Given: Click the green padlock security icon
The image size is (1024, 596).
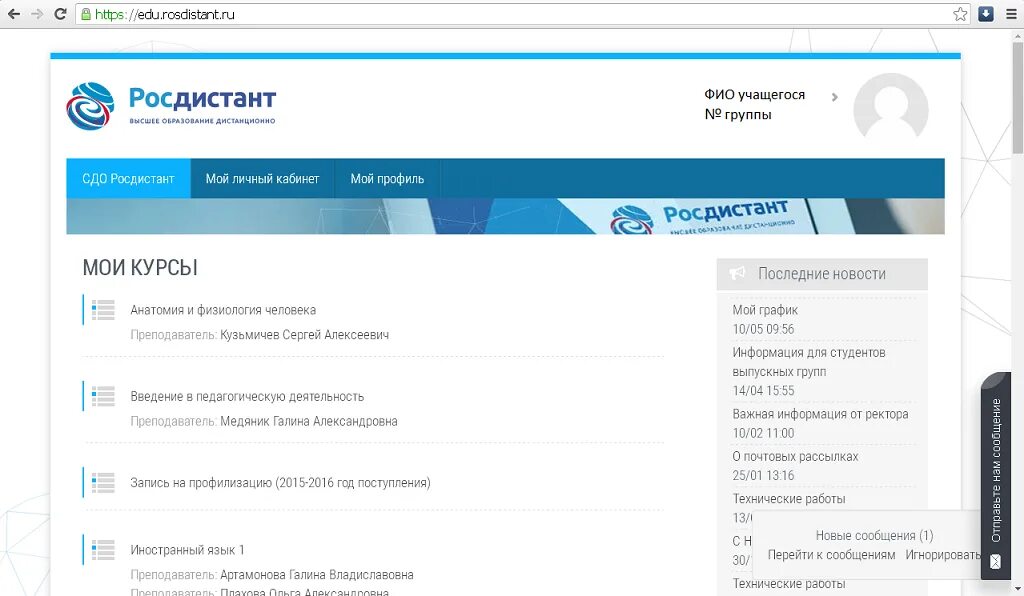Looking at the screenshot, I should tap(86, 14).
